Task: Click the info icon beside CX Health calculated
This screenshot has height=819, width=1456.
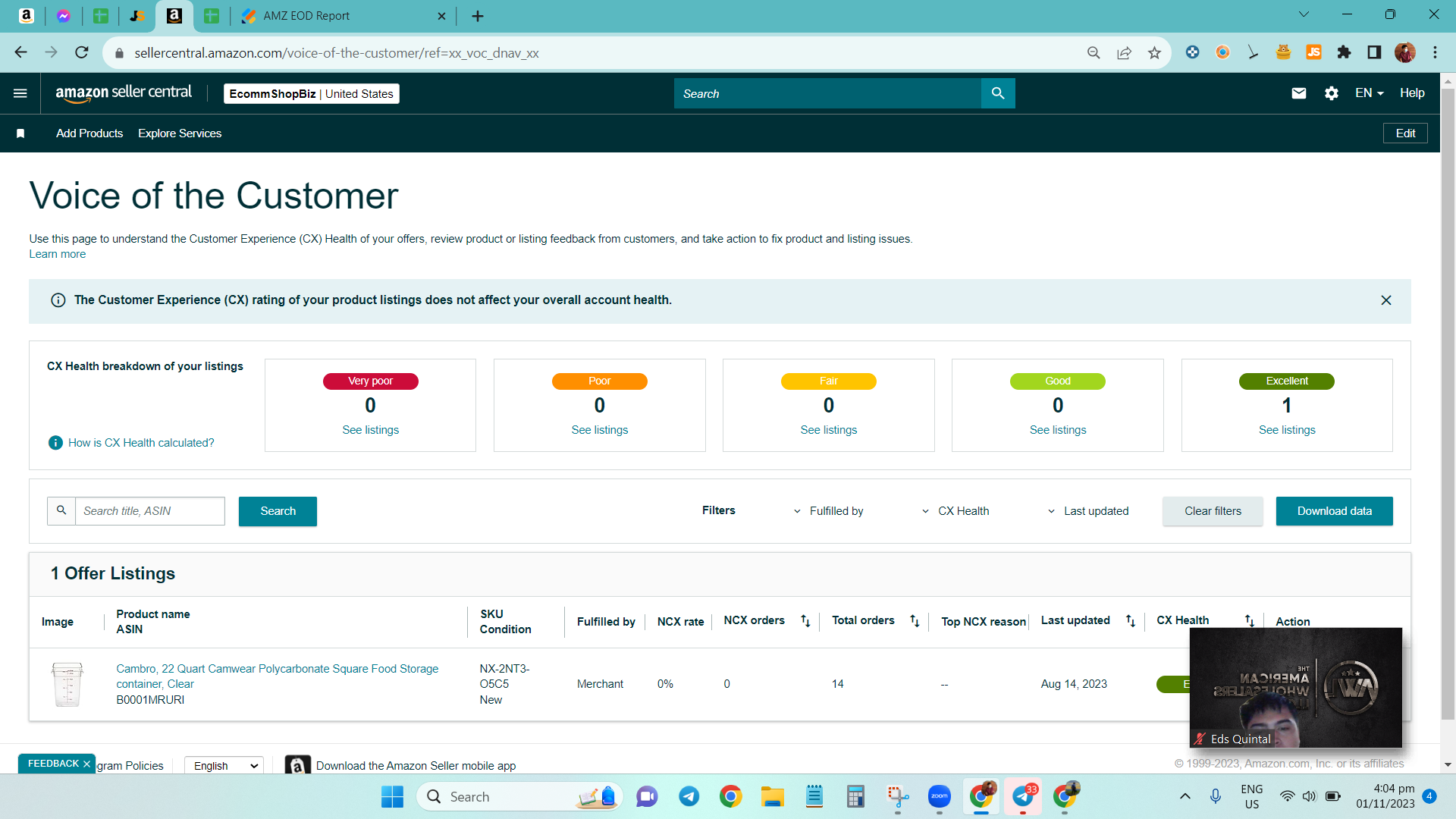Action: (x=55, y=443)
